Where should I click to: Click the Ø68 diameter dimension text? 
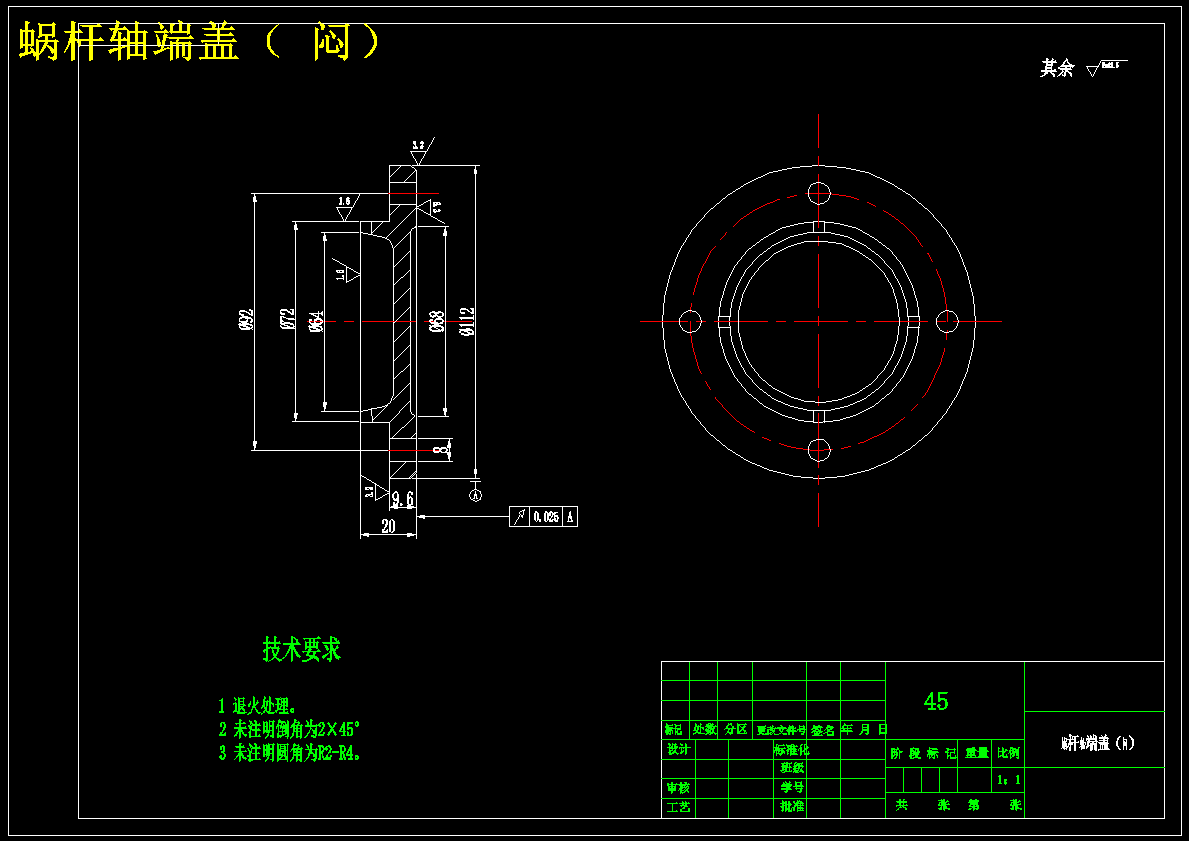pyautogui.click(x=435, y=323)
